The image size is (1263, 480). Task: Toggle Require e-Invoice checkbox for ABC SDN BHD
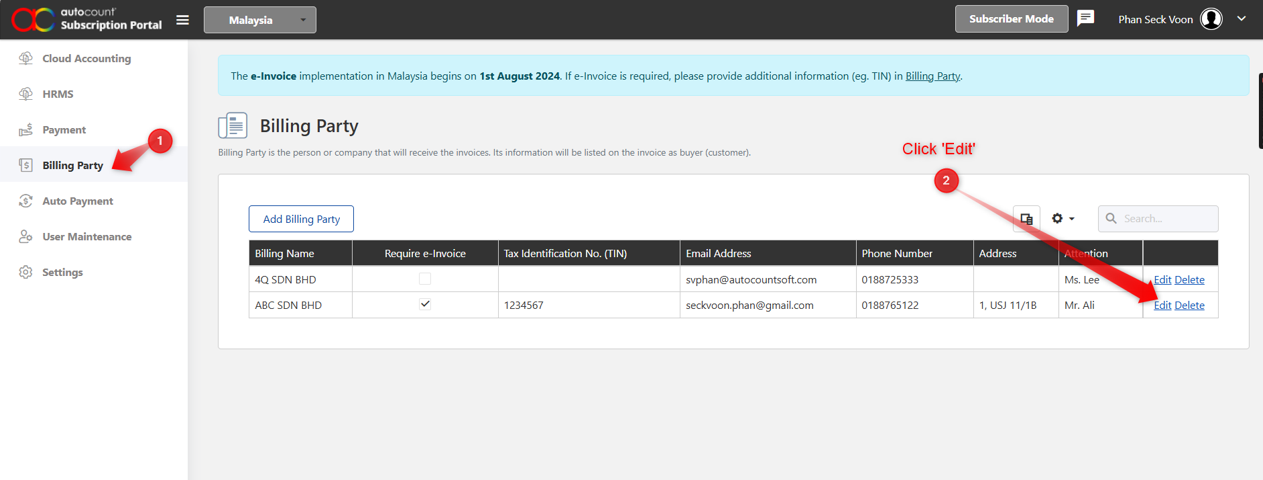(425, 304)
